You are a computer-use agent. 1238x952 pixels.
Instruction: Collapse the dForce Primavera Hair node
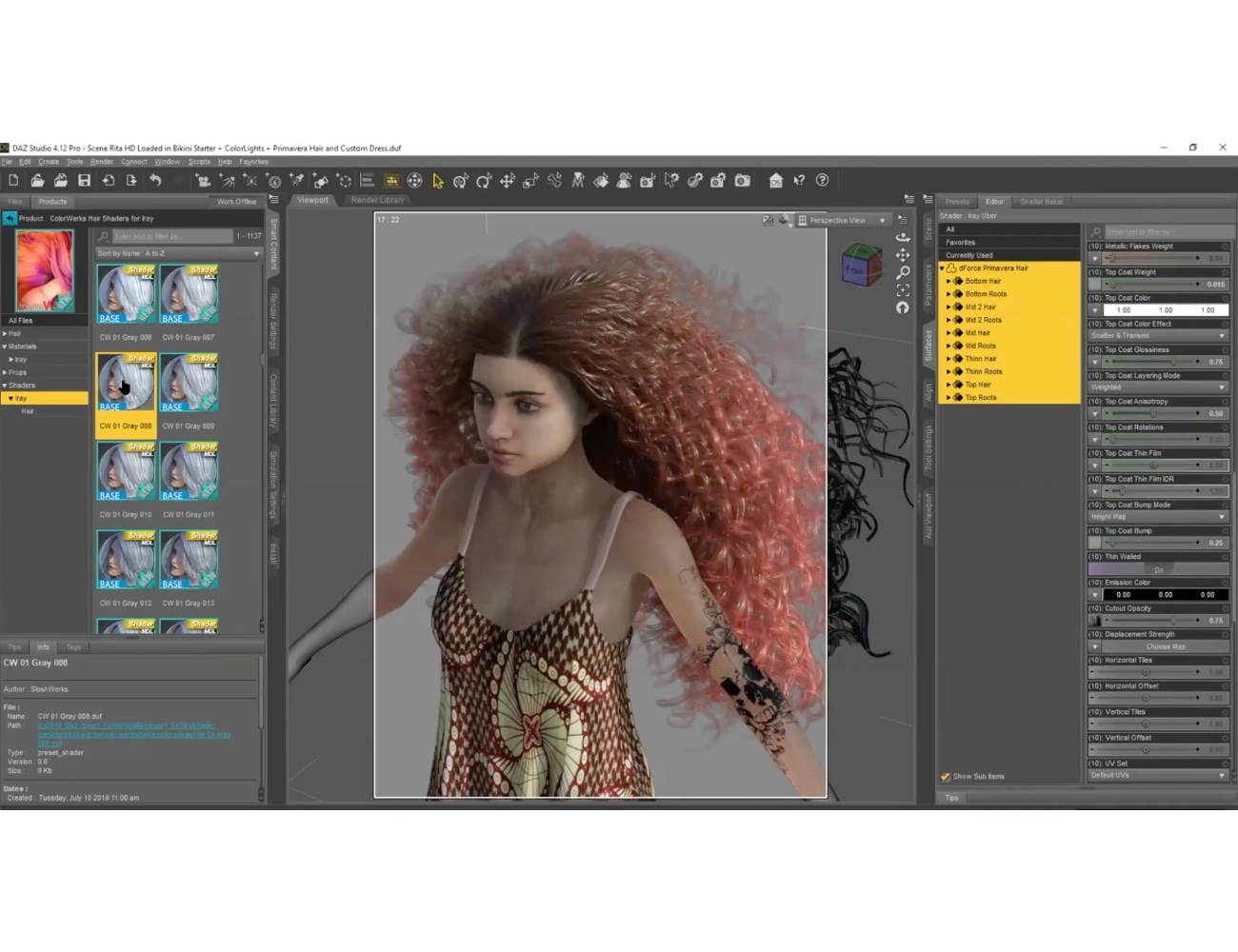click(x=942, y=268)
